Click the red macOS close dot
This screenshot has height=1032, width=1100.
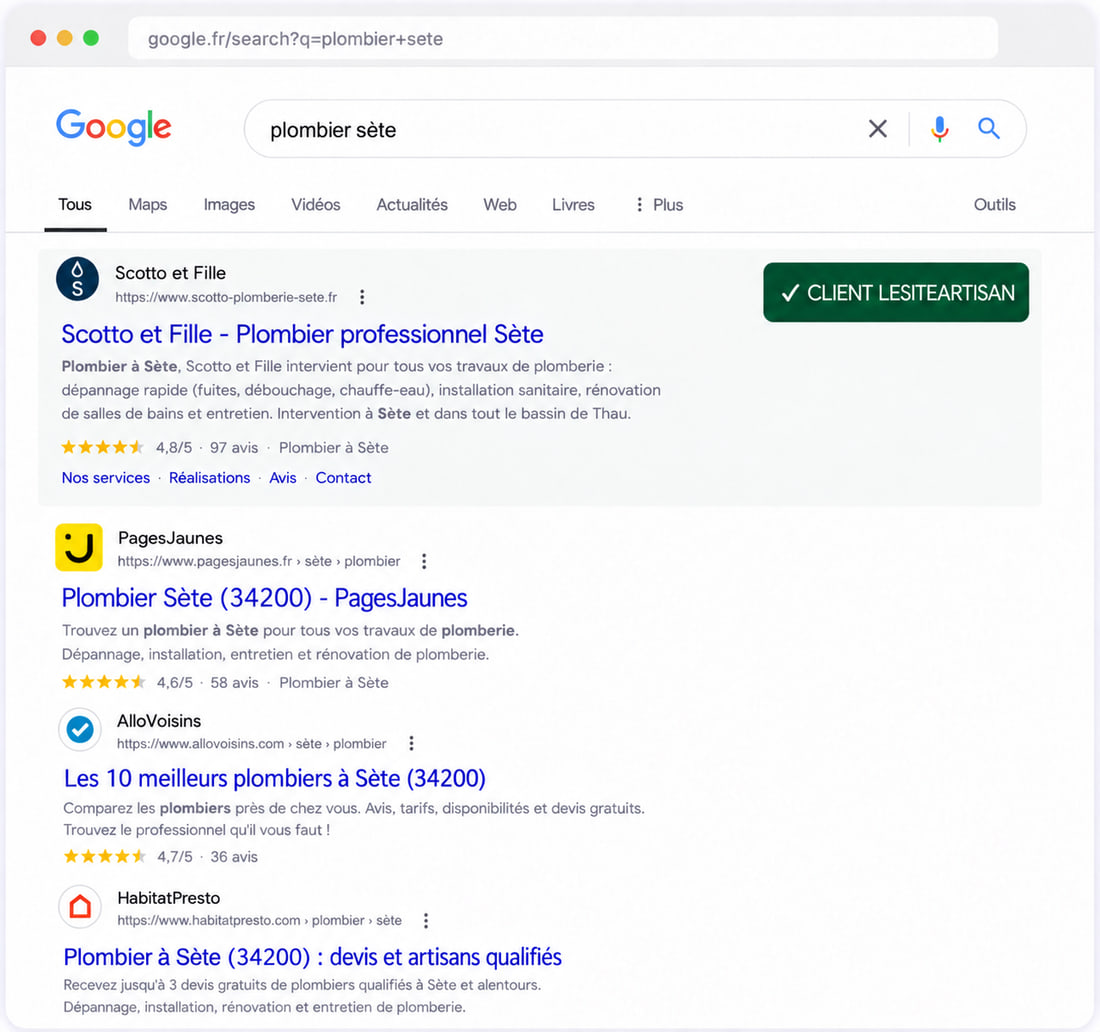(x=39, y=38)
